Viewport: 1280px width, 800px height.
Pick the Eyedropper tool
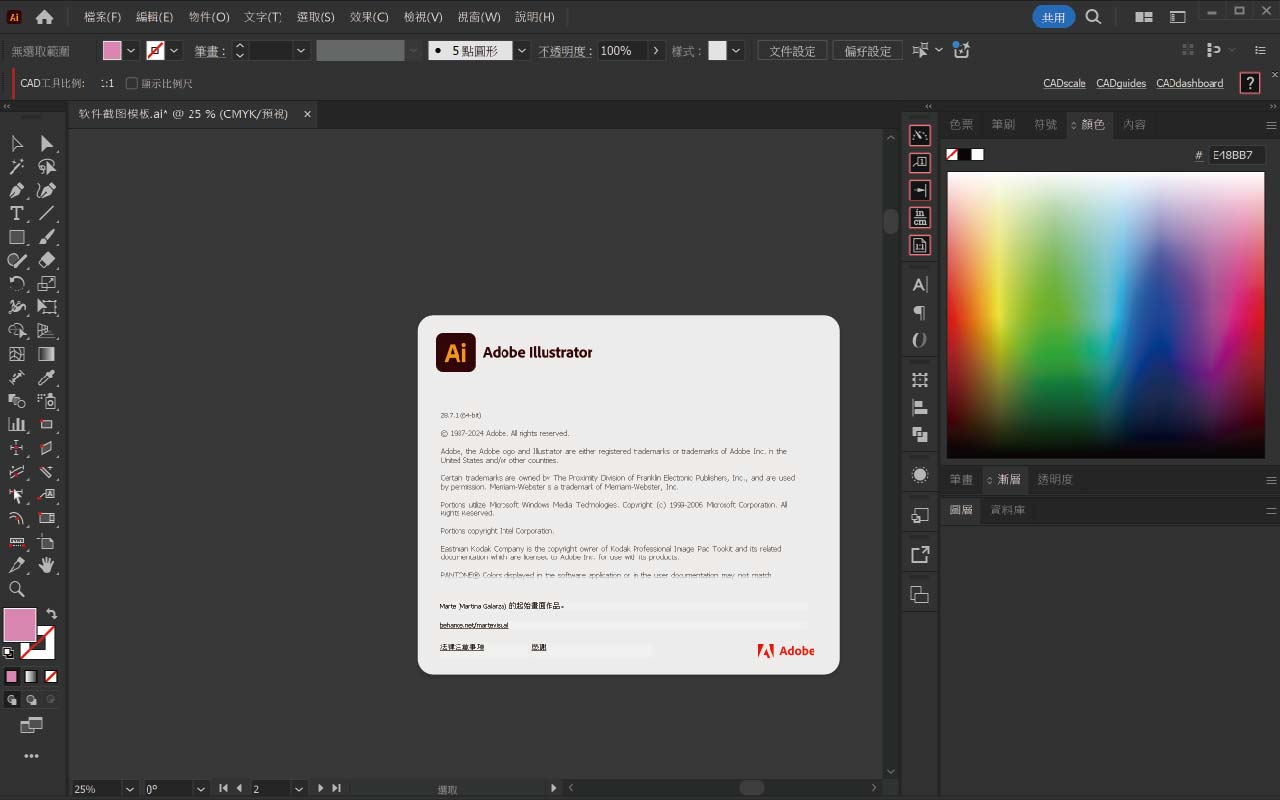tap(46, 378)
